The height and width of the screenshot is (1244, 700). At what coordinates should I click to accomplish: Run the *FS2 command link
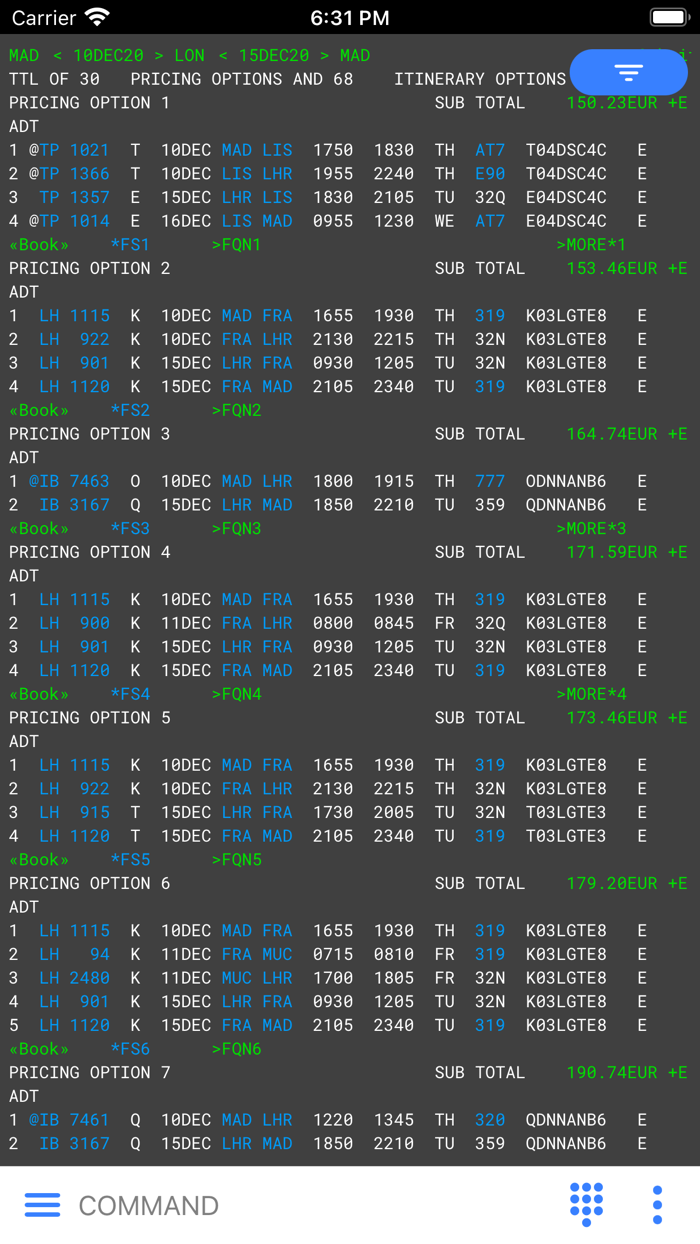[130, 411]
